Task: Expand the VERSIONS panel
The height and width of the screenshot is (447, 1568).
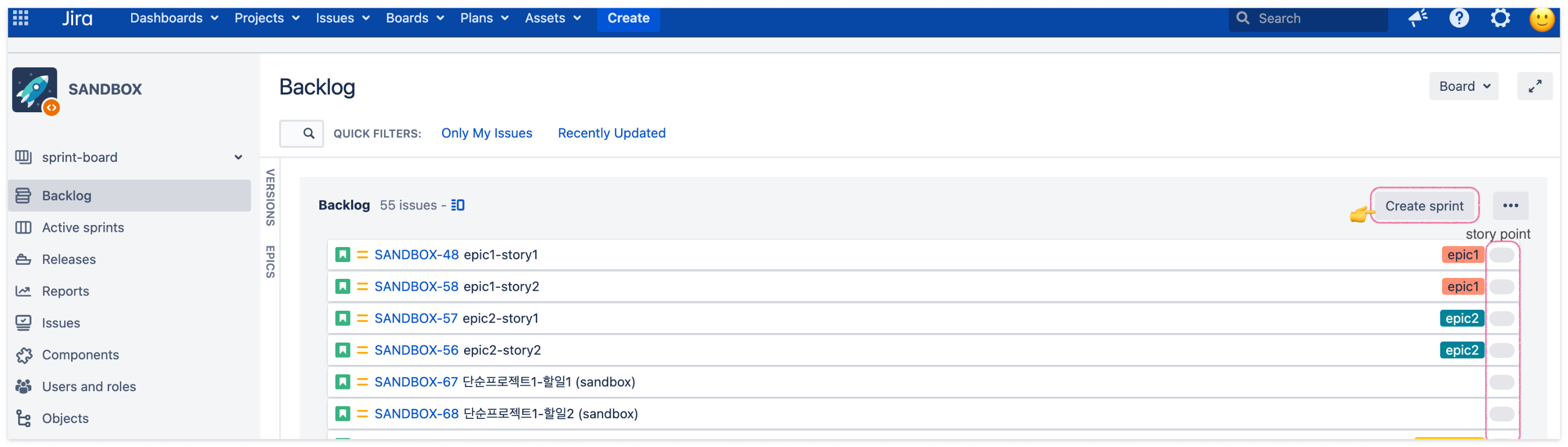Action: pyautogui.click(x=270, y=198)
